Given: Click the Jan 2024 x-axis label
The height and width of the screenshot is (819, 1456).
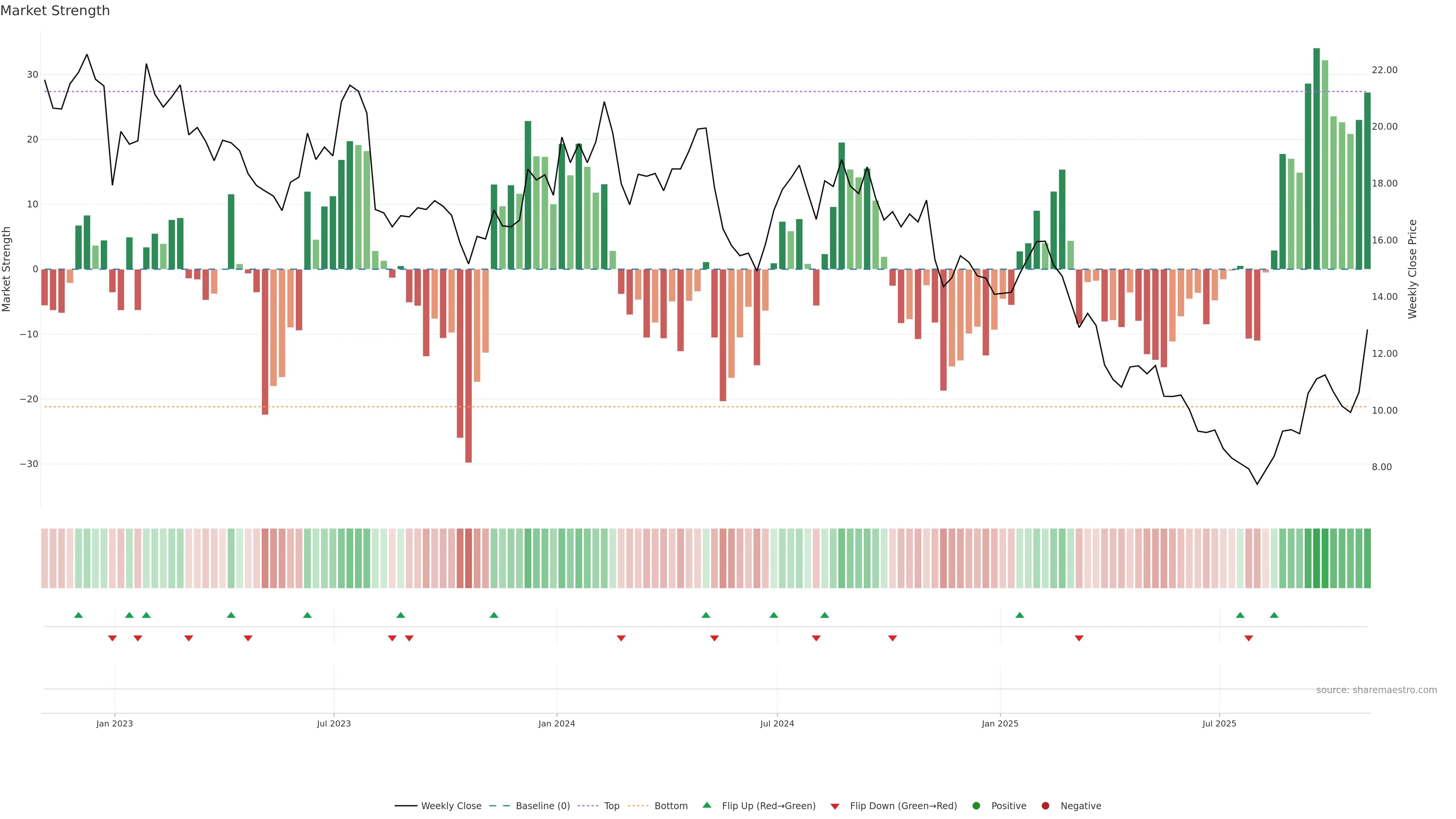Looking at the screenshot, I should pyautogui.click(x=556, y=723).
